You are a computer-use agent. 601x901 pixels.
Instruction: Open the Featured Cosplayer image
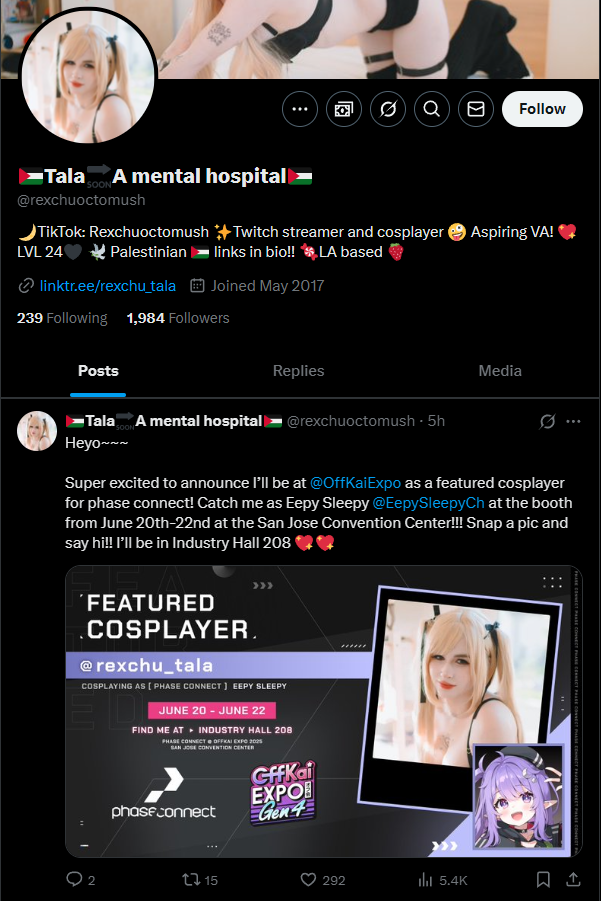[324, 711]
